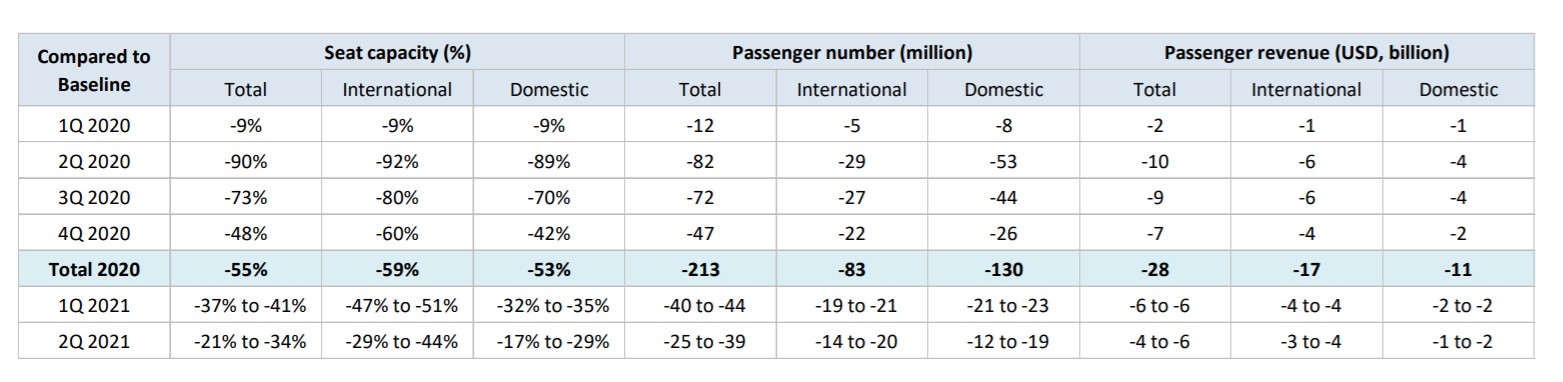Click the '3Q 2020' row label
The height and width of the screenshot is (382, 1563).
coord(94,197)
